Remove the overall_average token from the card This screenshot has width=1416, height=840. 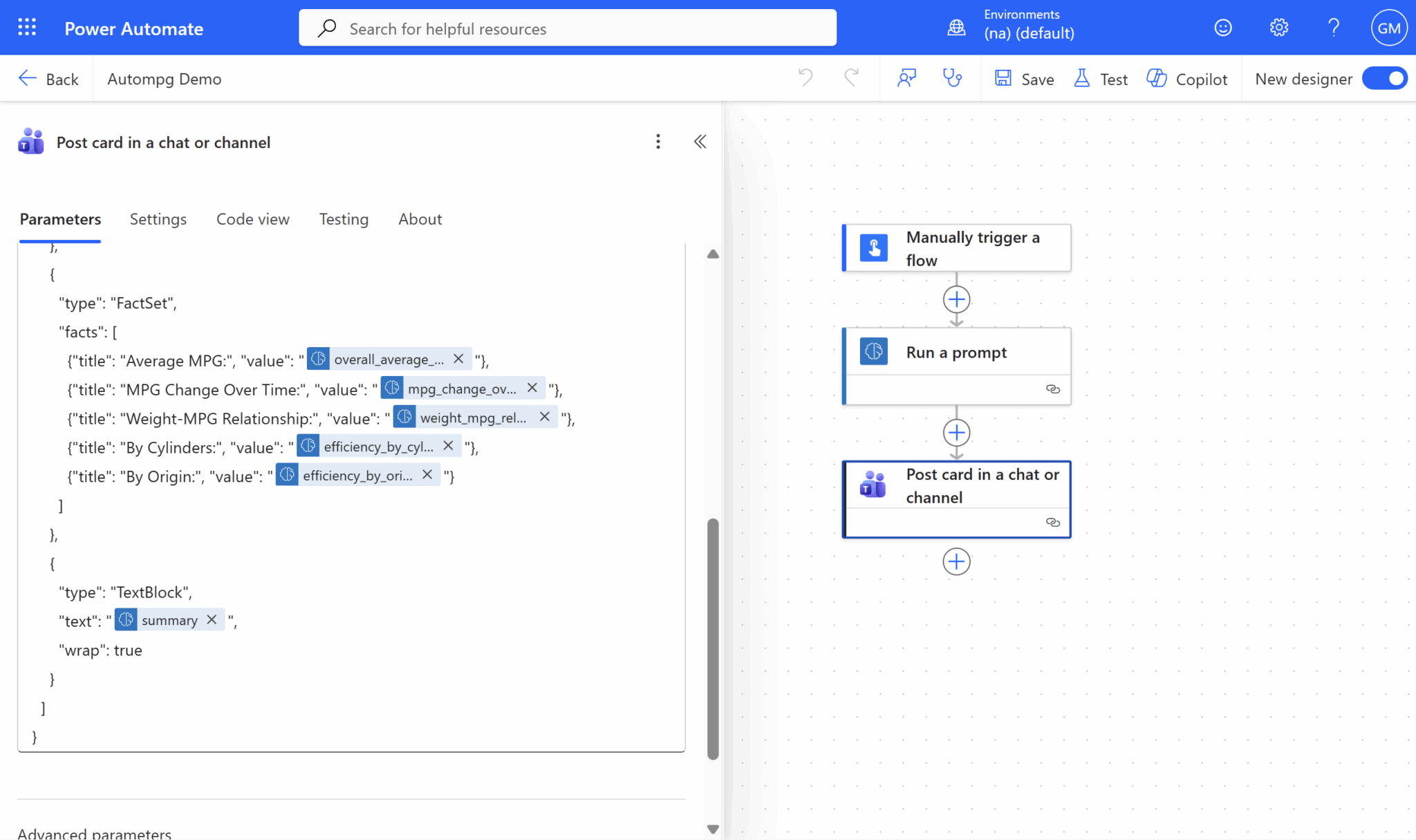[458, 359]
